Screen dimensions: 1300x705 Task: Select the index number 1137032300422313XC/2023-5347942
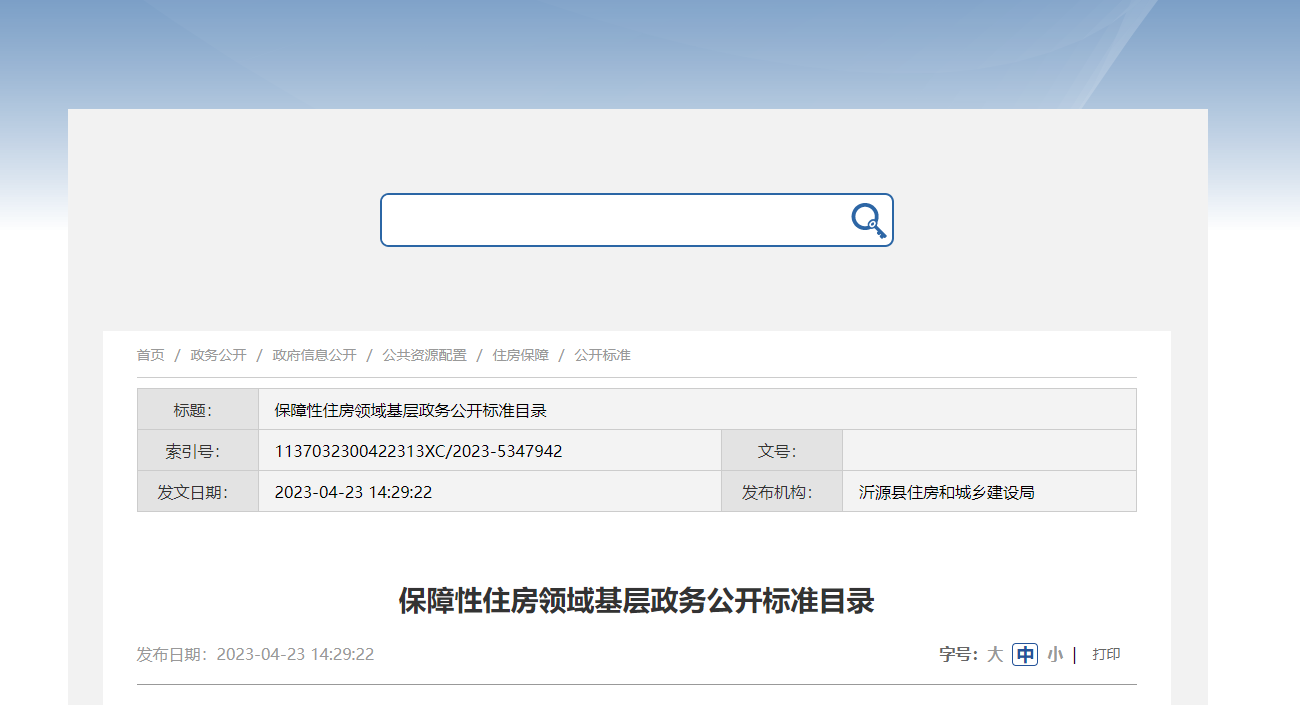(x=418, y=451)
